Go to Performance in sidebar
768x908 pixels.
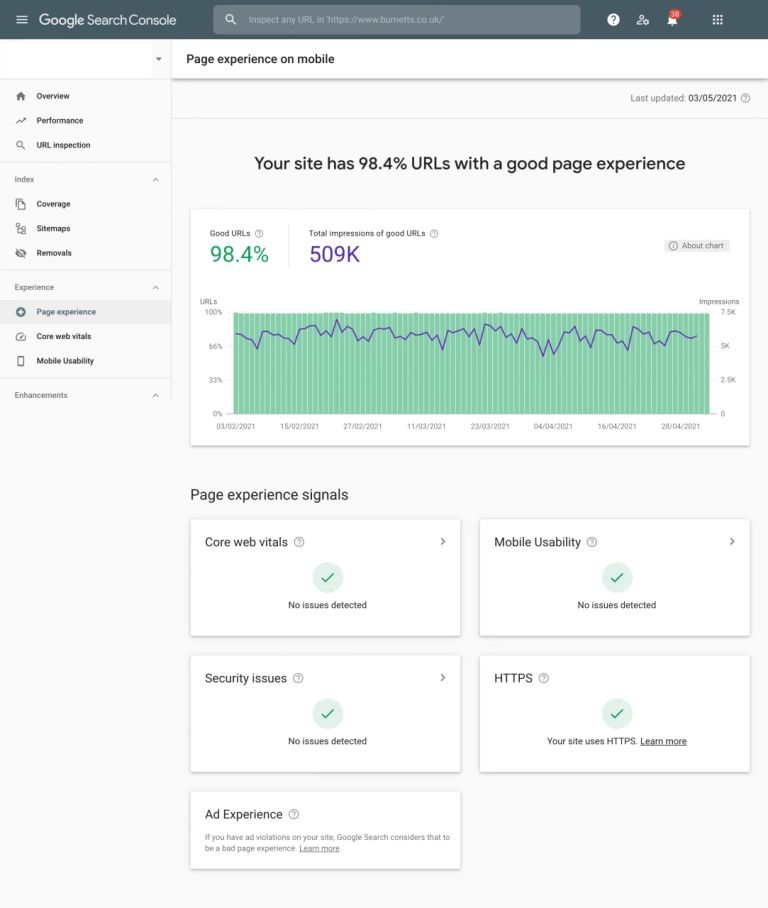click(x=86, y=120)
